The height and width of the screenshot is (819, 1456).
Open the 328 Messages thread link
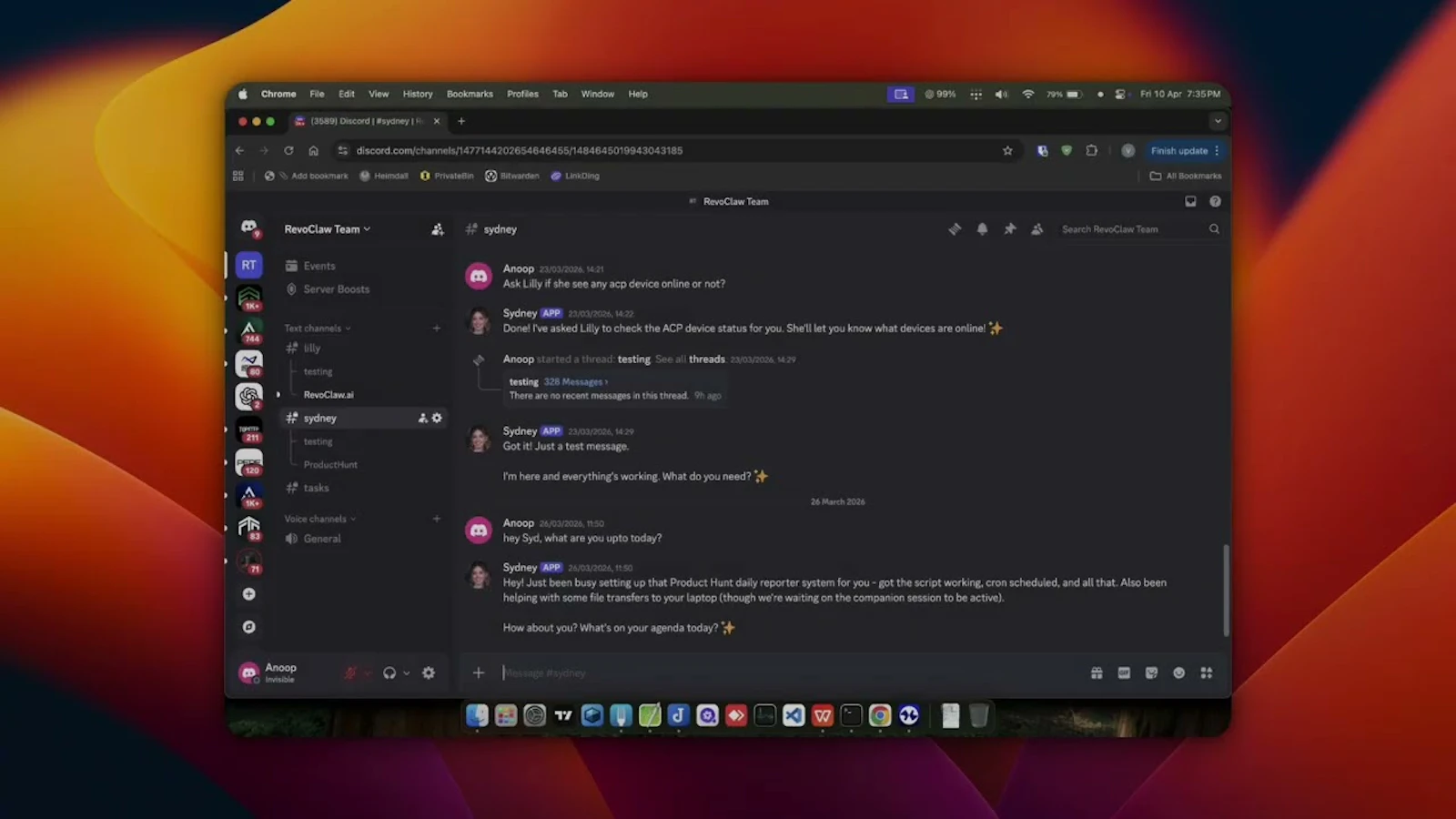click(x=575, y=382)
